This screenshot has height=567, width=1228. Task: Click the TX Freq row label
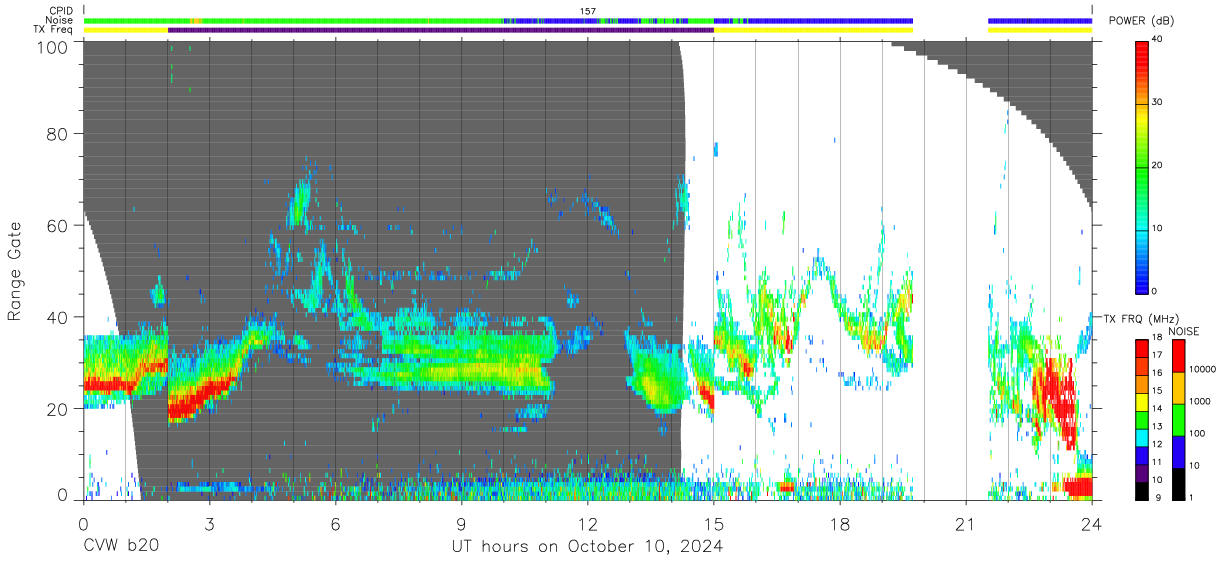pyautogui.click(x=54, y=30)
